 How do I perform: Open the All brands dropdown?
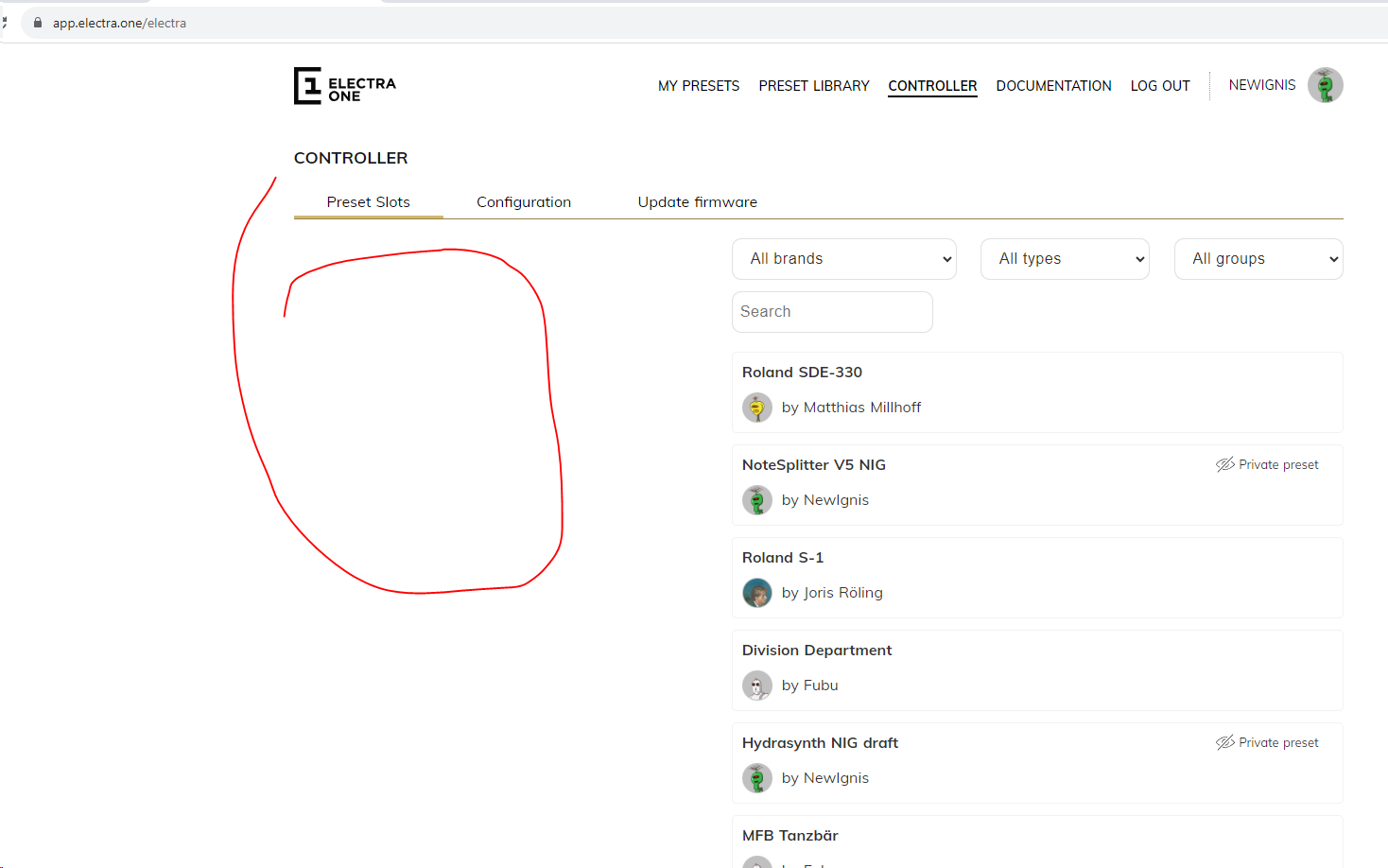point(844,259)
